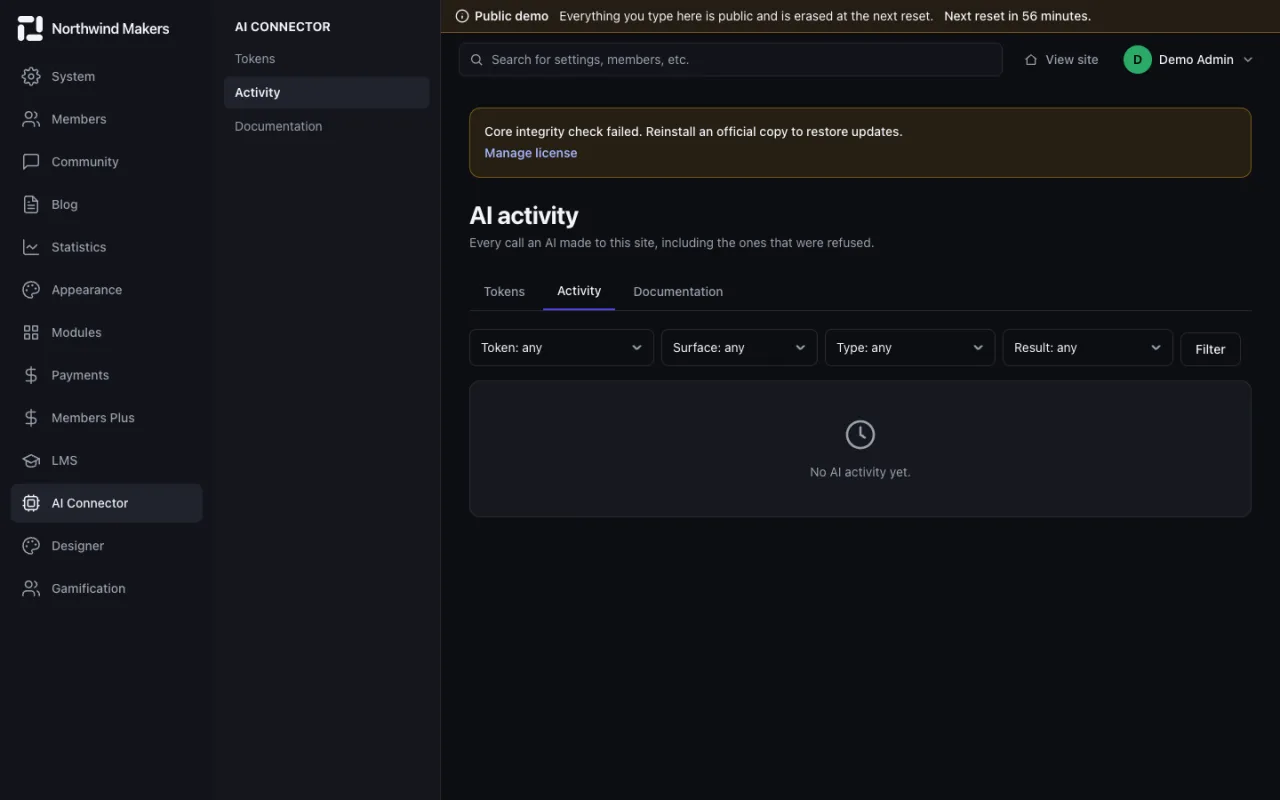Switch to the Documentation tab

pos(678,291)
